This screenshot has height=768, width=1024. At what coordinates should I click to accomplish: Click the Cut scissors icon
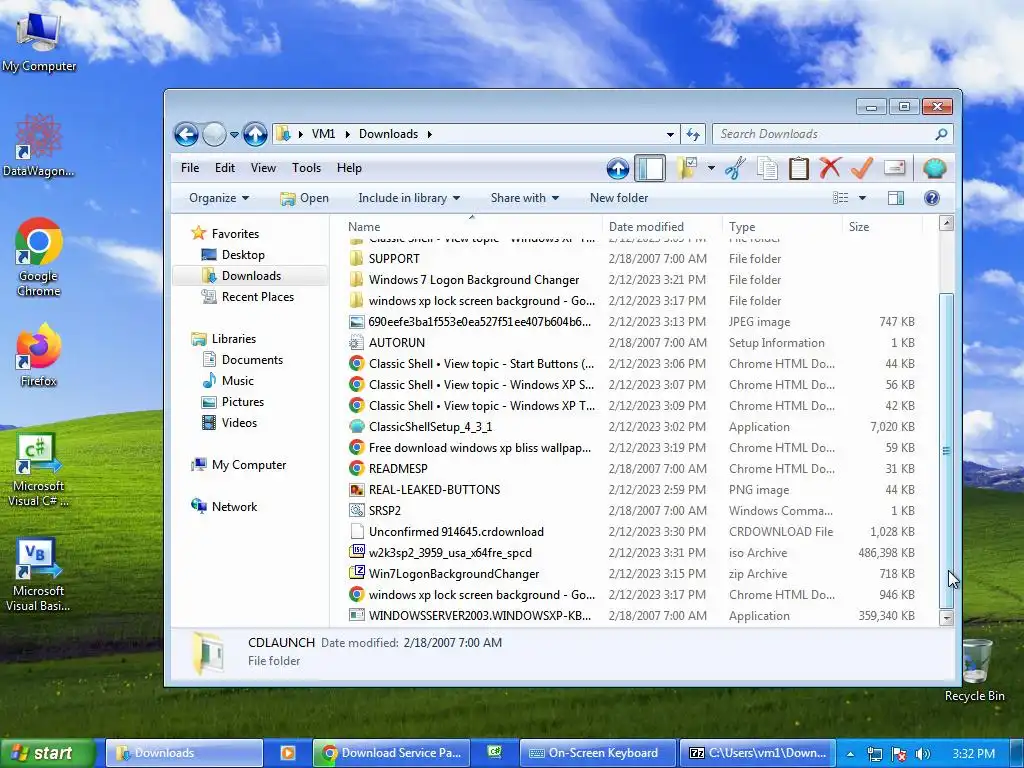[736, 168]
